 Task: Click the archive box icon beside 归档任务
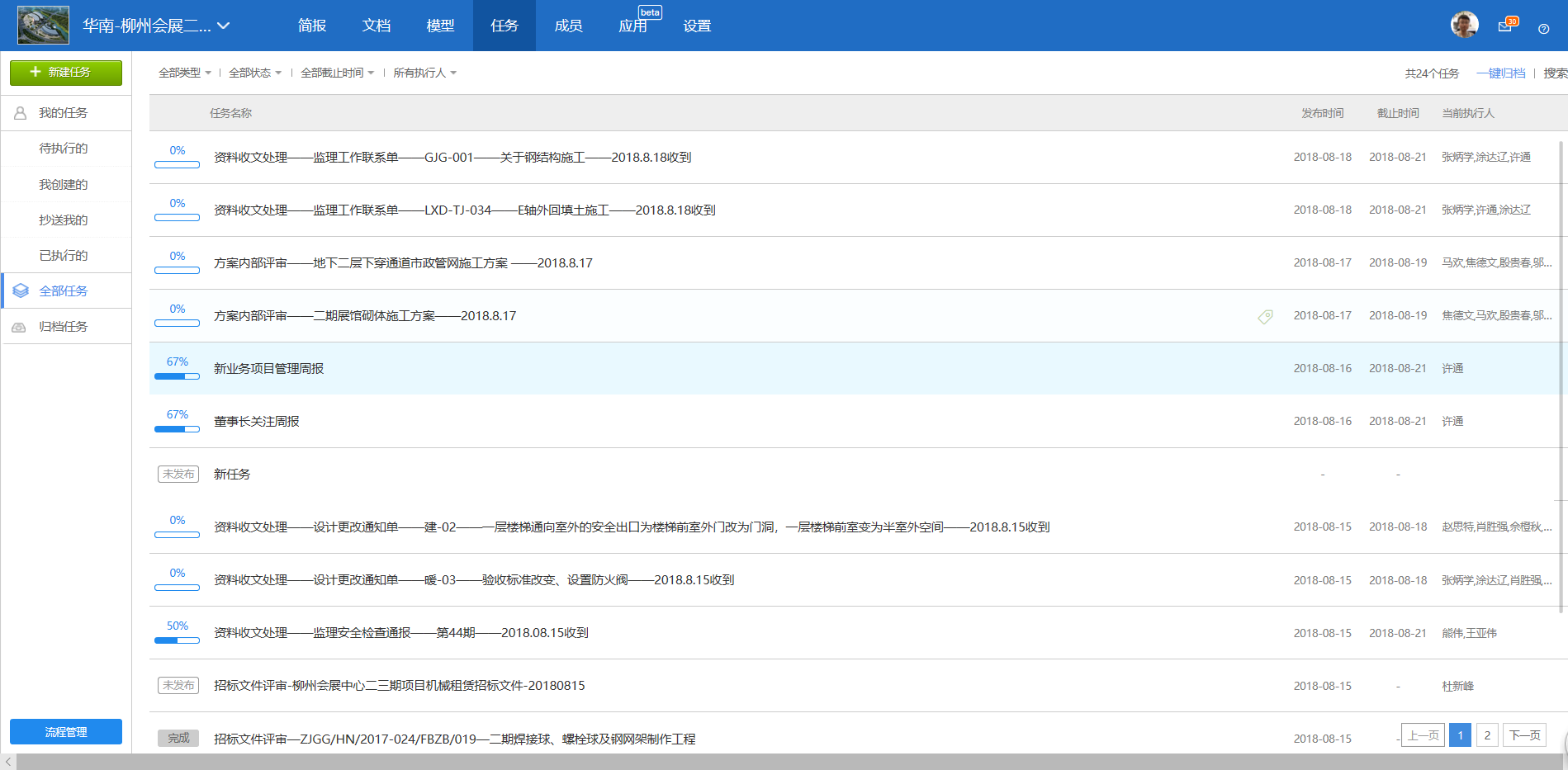pyautogui.click(x=20, y=325)
